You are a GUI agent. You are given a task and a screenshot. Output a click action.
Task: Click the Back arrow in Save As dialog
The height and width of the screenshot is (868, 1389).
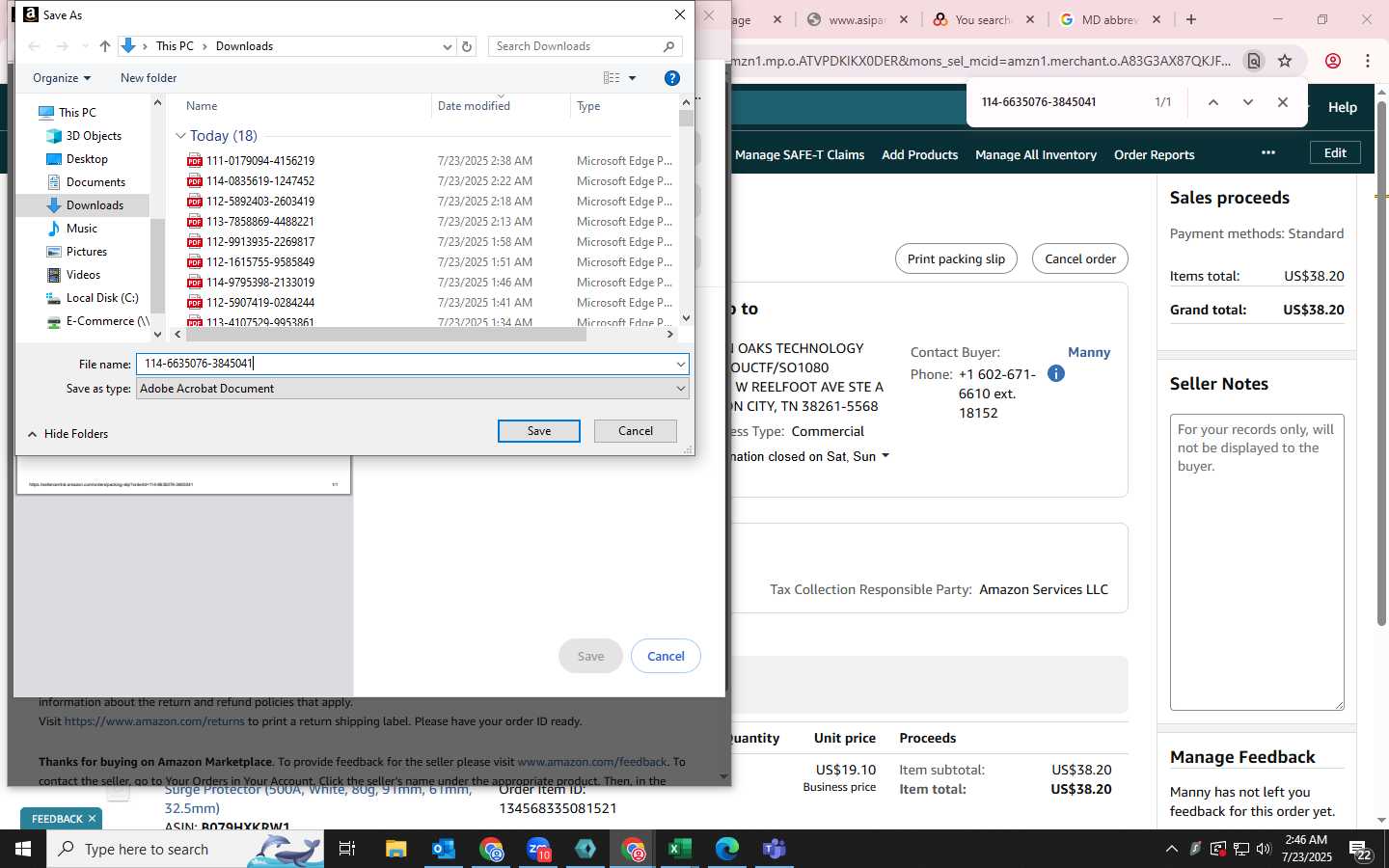coord(35,46)
